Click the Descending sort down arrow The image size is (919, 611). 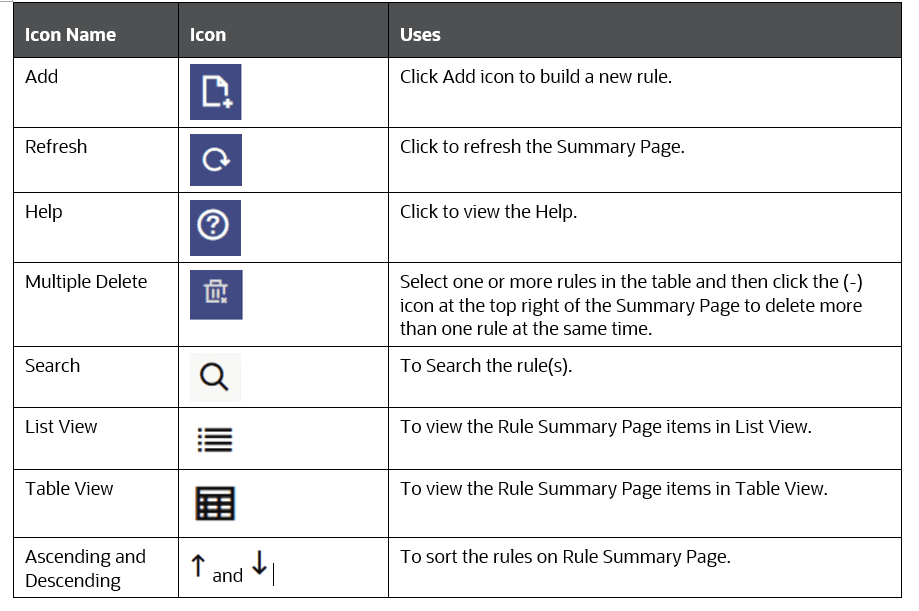coord(259,564)
